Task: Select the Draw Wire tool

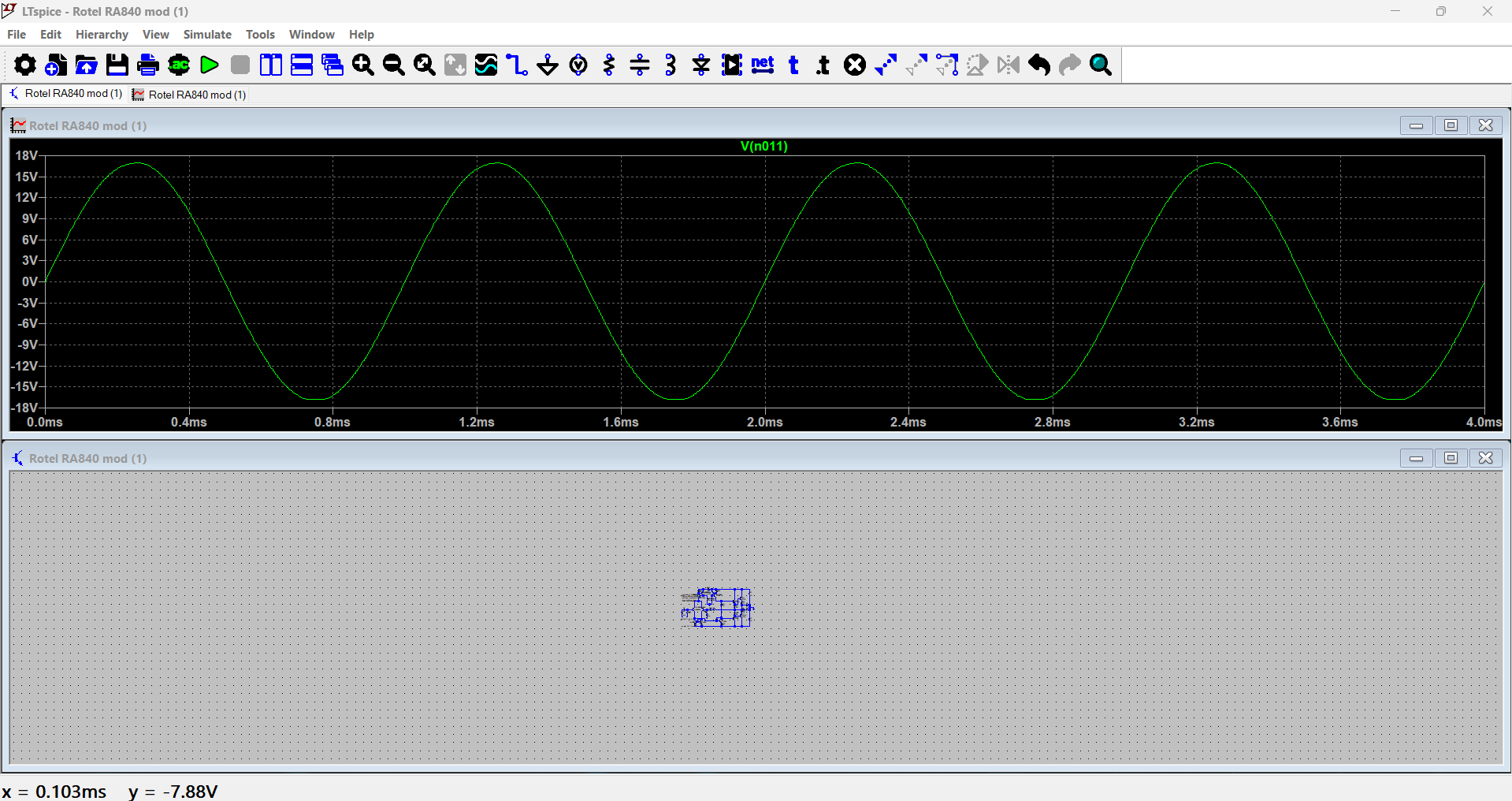Action: pyautogui.click(x=517, y=65)
